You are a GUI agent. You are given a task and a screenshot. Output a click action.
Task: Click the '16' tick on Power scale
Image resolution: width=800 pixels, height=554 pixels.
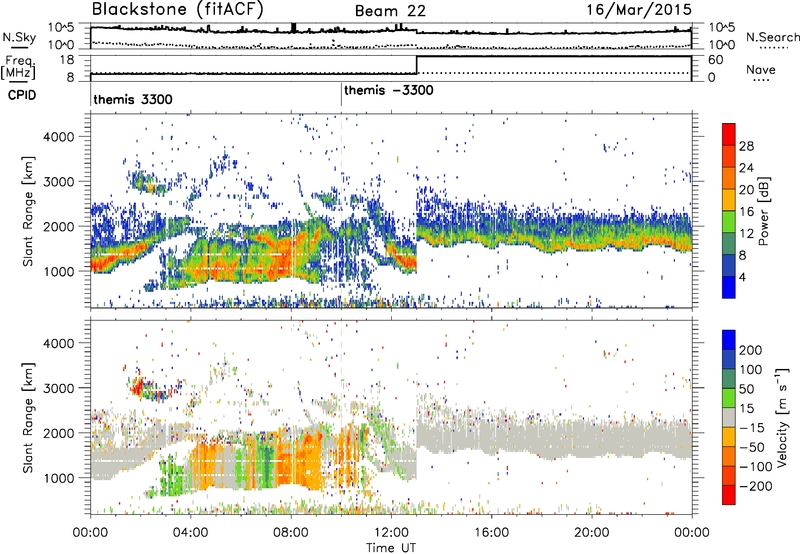coord(746,212)
